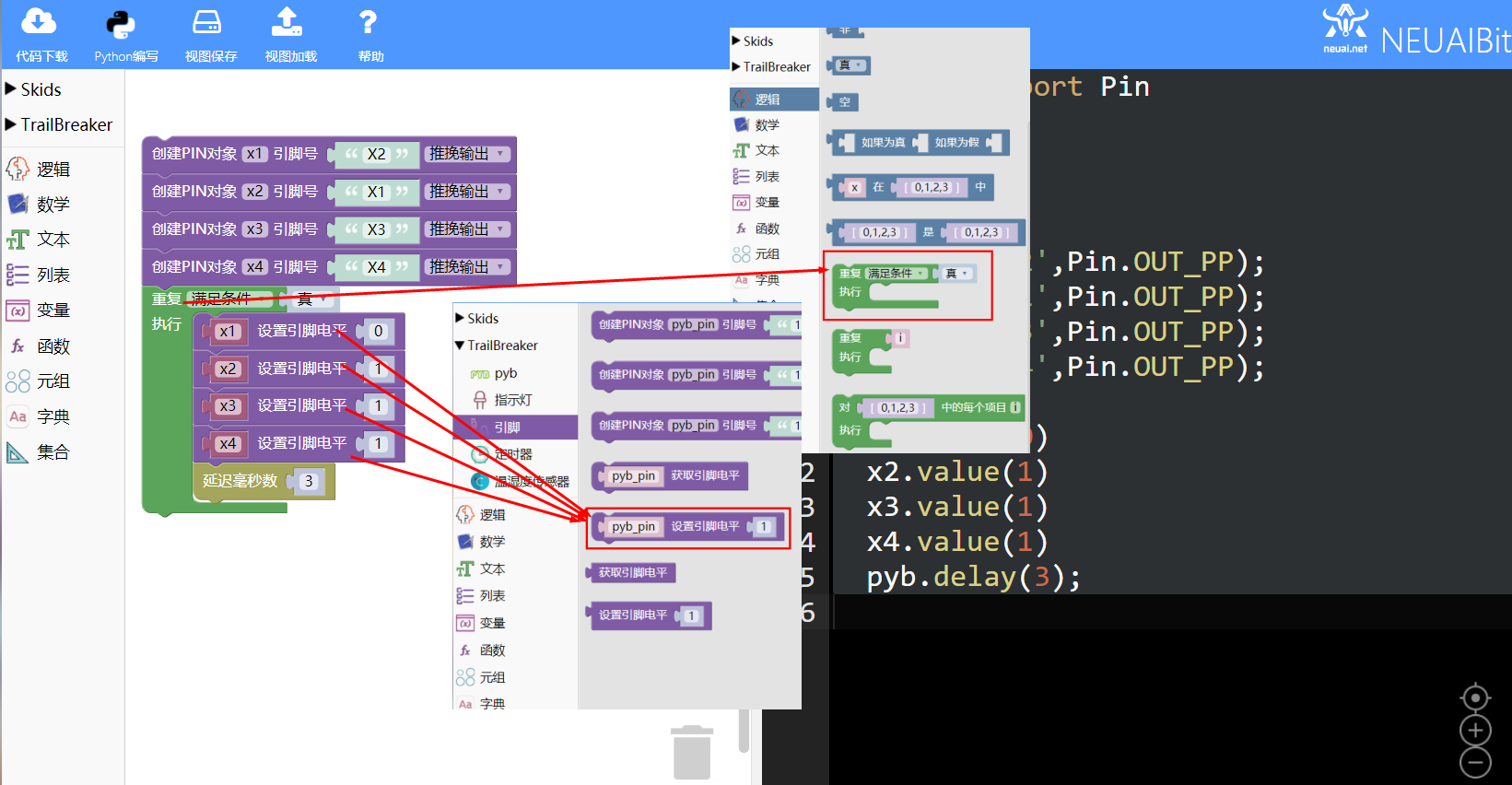
Task: Click the 视图保存 disk icon
Action: (x=207, y=22)
